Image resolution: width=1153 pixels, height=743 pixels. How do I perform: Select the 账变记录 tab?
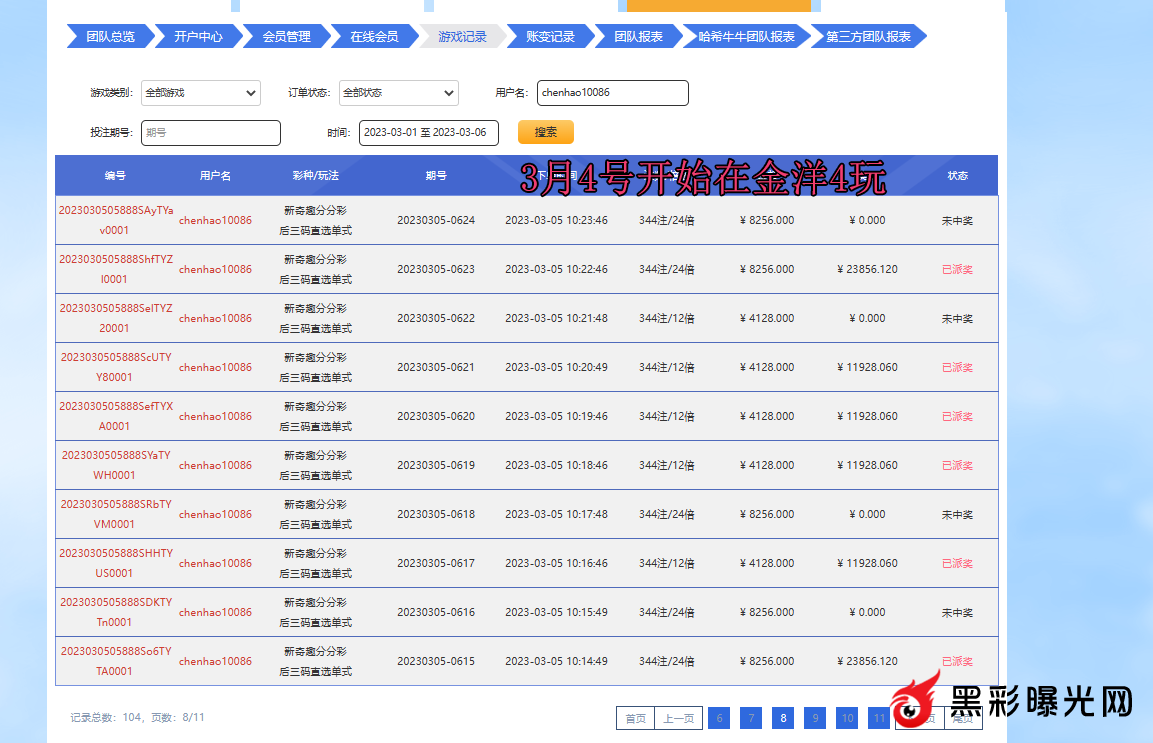550,37
